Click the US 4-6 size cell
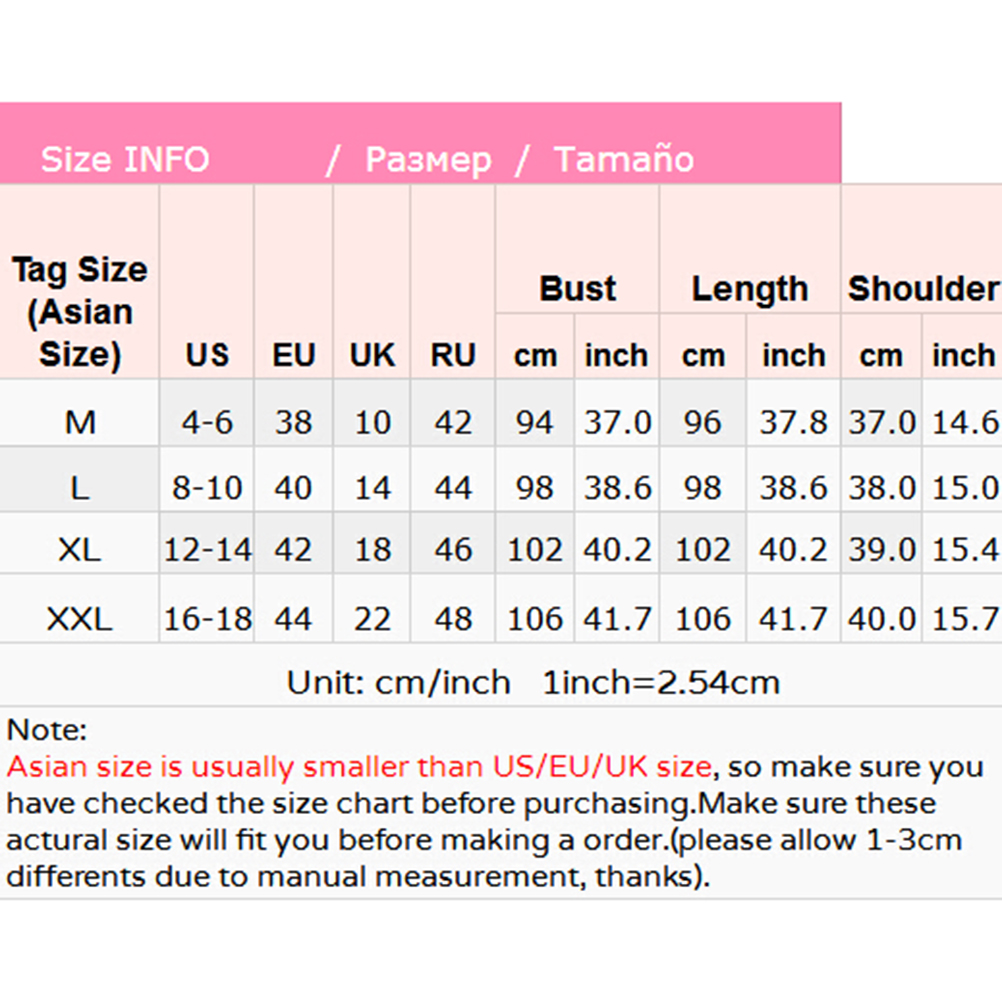 point(207,422)
